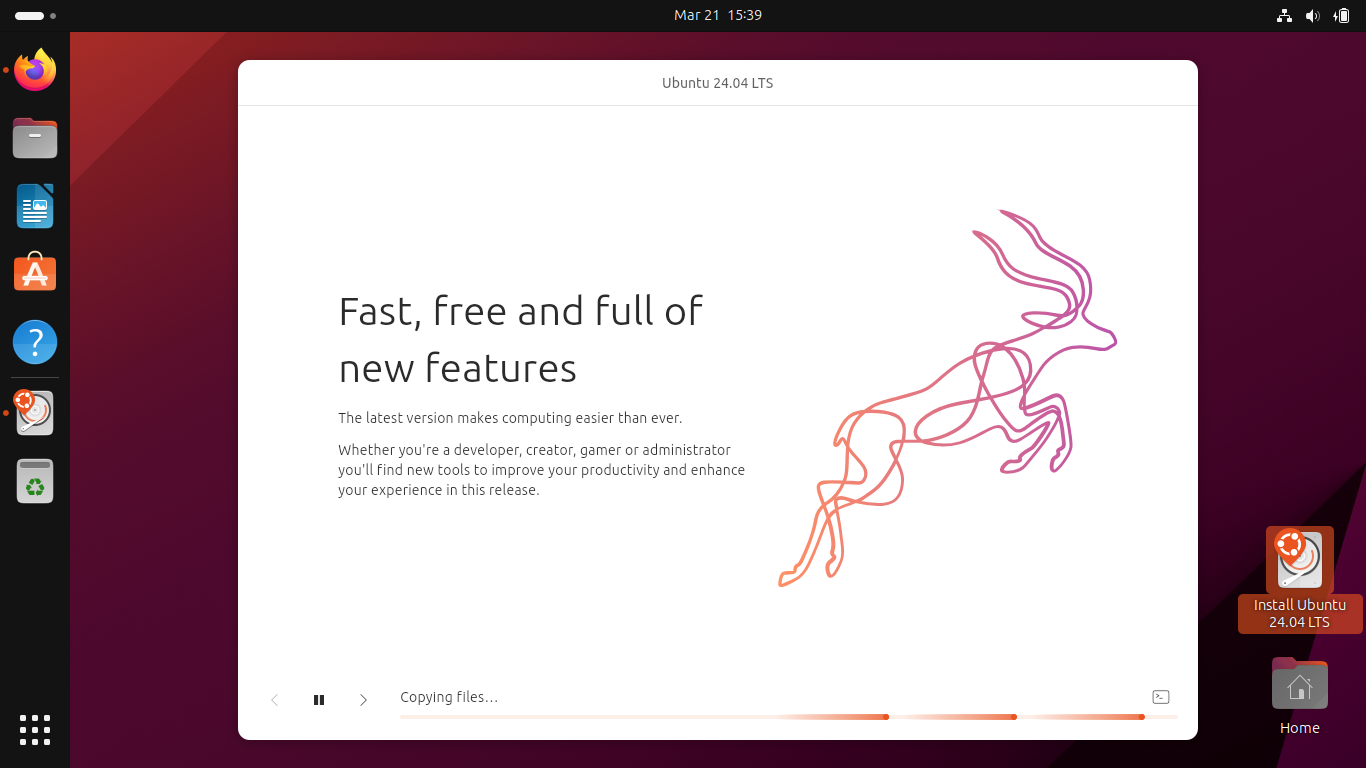The height and width of the screenshot is (768, 1366).
Task: Open the Files app from the dock
Action: [x=34, y=138]
